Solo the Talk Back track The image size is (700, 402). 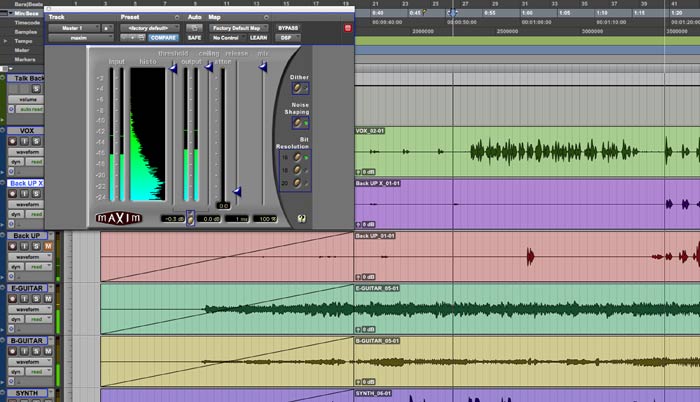(x=36, y=89)
